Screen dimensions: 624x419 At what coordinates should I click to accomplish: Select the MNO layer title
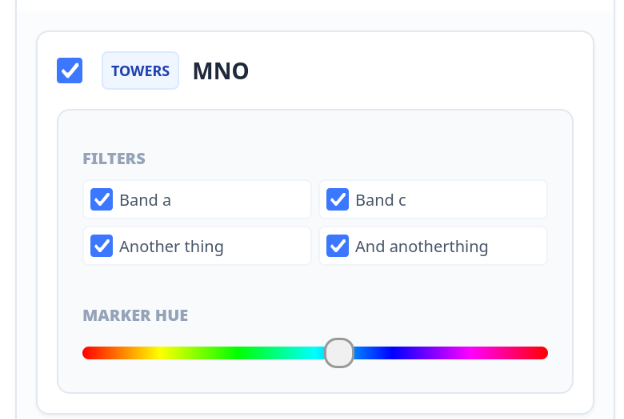coord(220,71)
